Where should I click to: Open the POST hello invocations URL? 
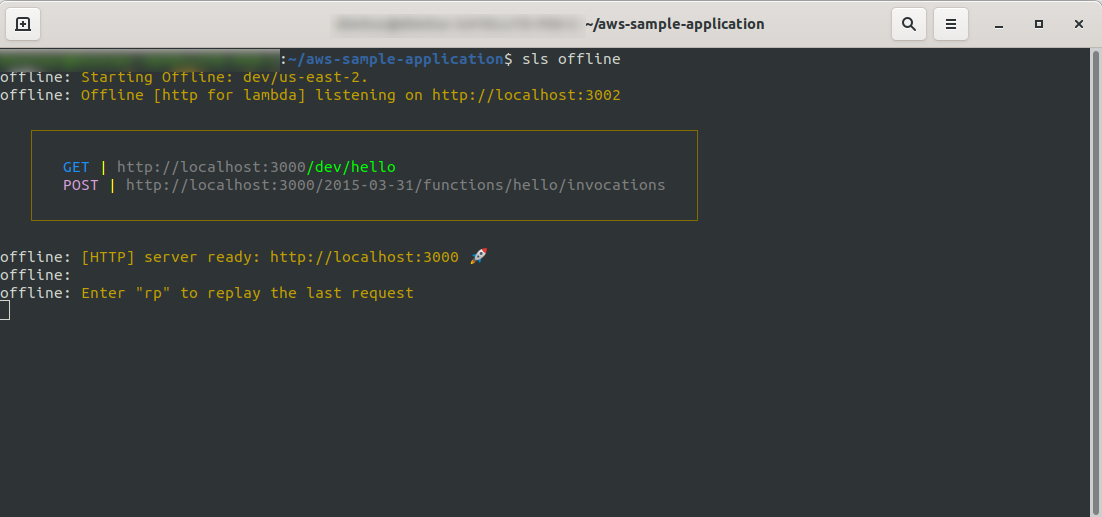point(395,185)
